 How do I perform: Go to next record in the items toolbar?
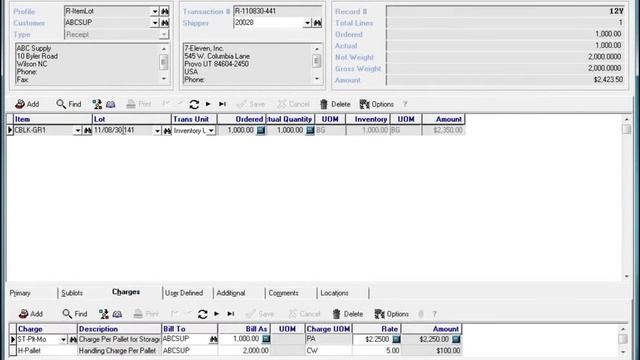click(x=208, y=104)
